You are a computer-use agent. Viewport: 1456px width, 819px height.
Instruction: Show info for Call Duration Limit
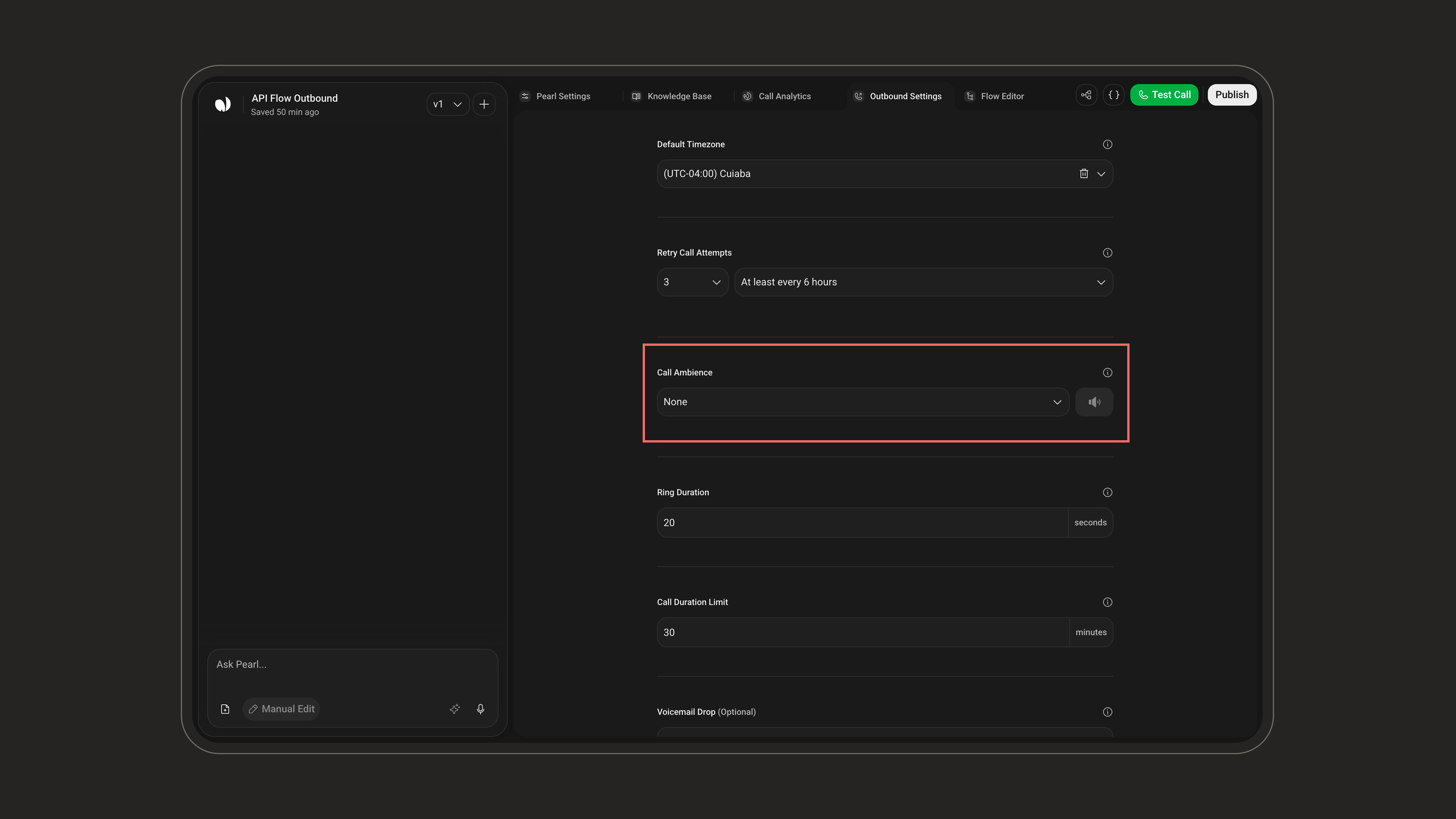coord(1107,602)
